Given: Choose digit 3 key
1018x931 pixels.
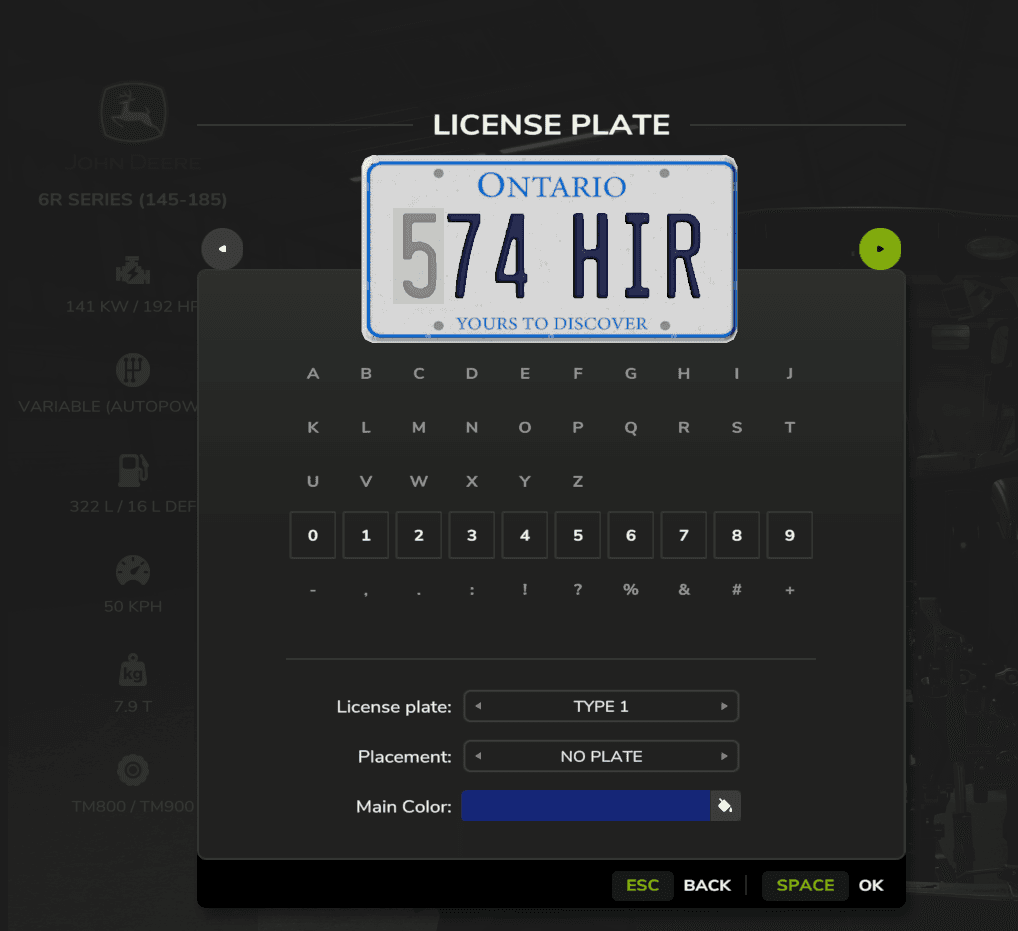Looking at the screenshot, I should point(472,535).
